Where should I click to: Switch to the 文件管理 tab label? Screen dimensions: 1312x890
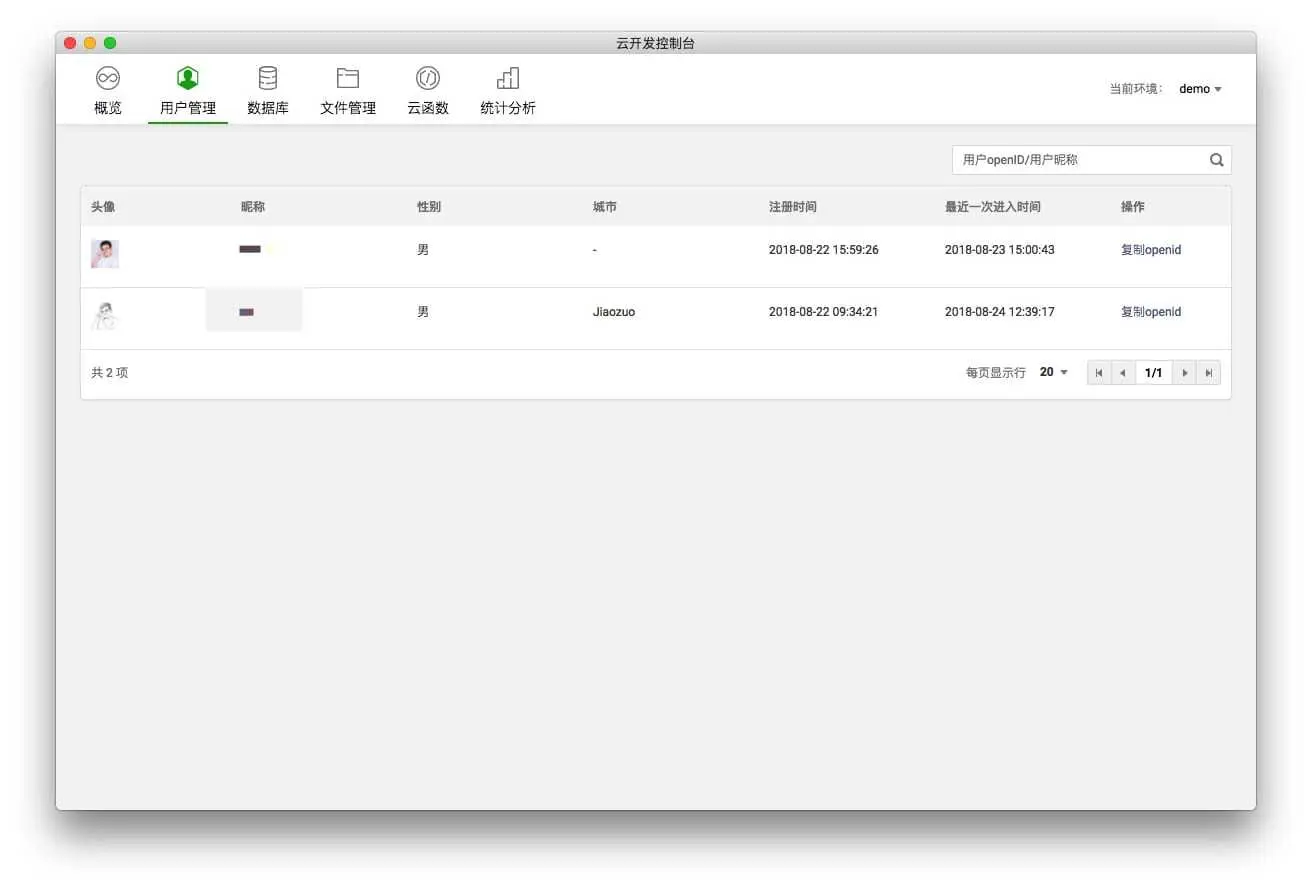click(348, 108)
